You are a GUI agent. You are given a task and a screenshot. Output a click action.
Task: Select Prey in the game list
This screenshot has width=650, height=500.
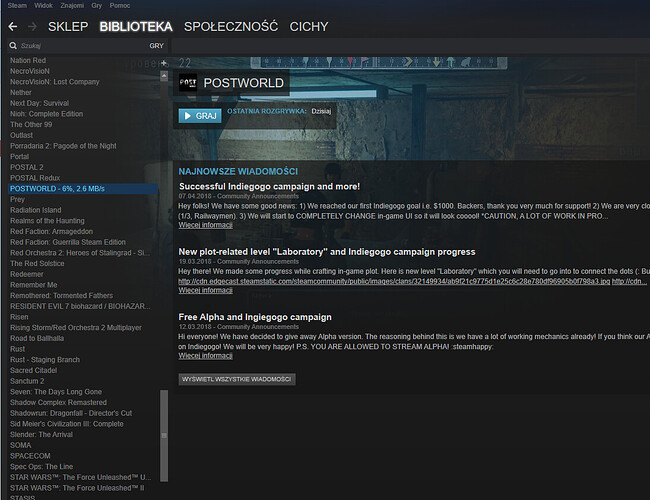[x=17, y=199]
